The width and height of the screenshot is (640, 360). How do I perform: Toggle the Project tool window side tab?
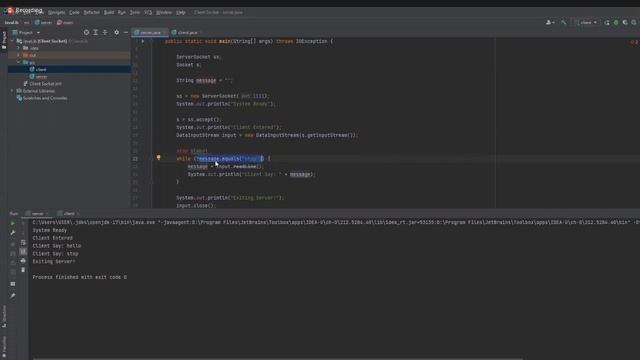coord(4,40)
